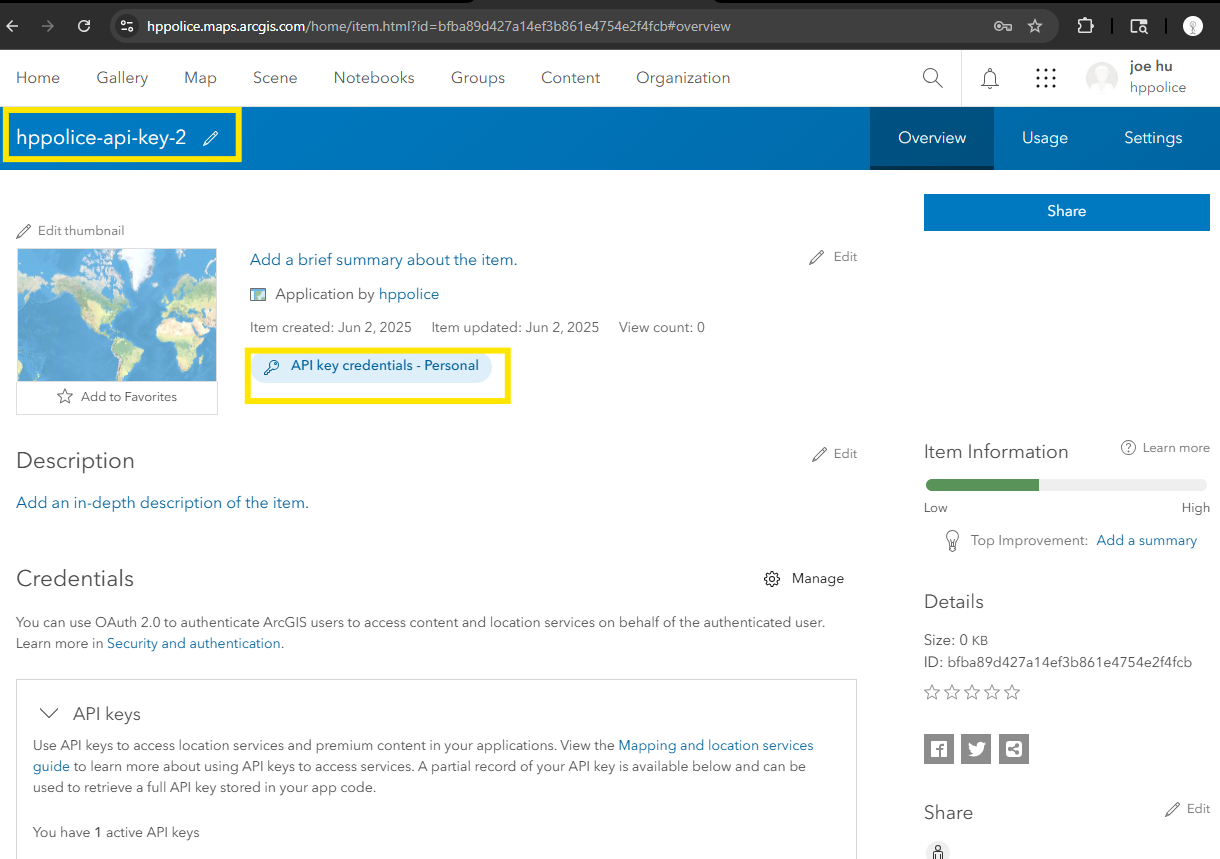Go back in the browser

coord(13,26)
